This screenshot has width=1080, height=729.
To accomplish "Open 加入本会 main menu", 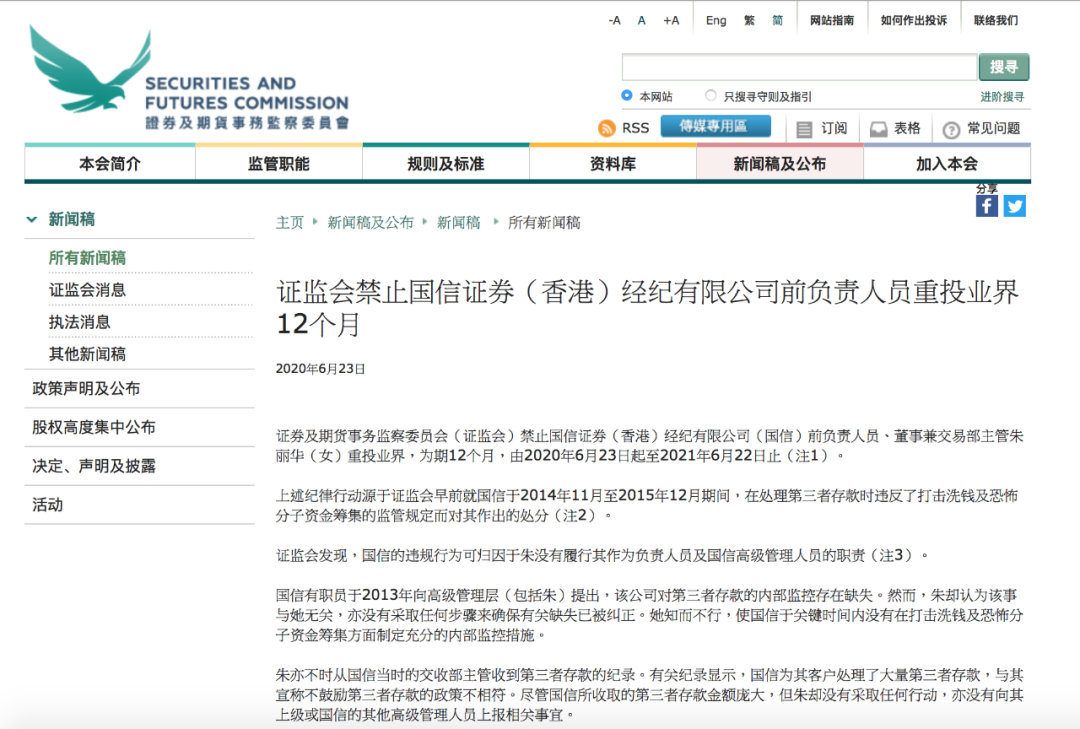I will click(947, 164).
